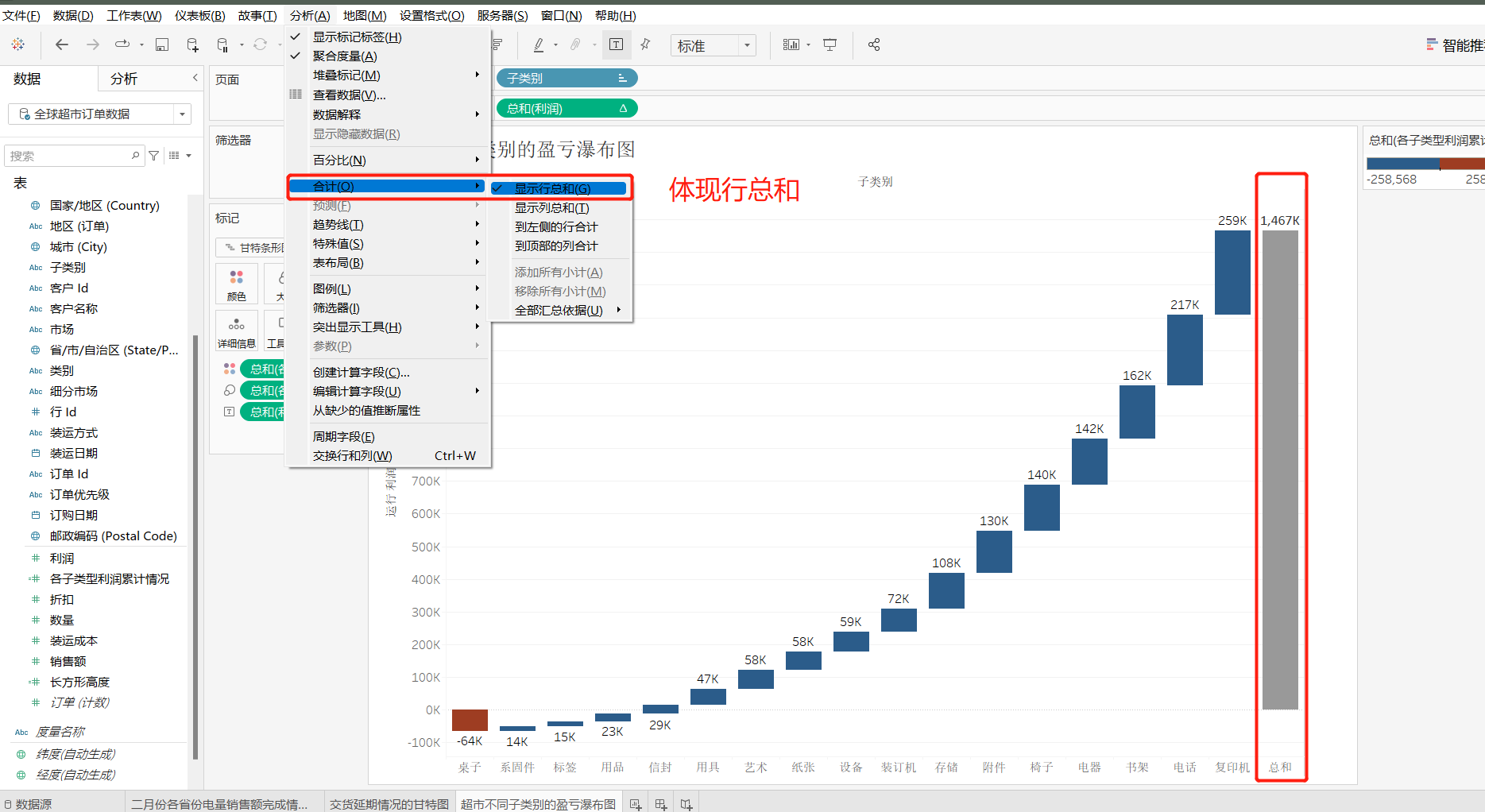Click the save disk icon
The height and width of the screenshot is (812, 1485).
(x=162, y=44)
